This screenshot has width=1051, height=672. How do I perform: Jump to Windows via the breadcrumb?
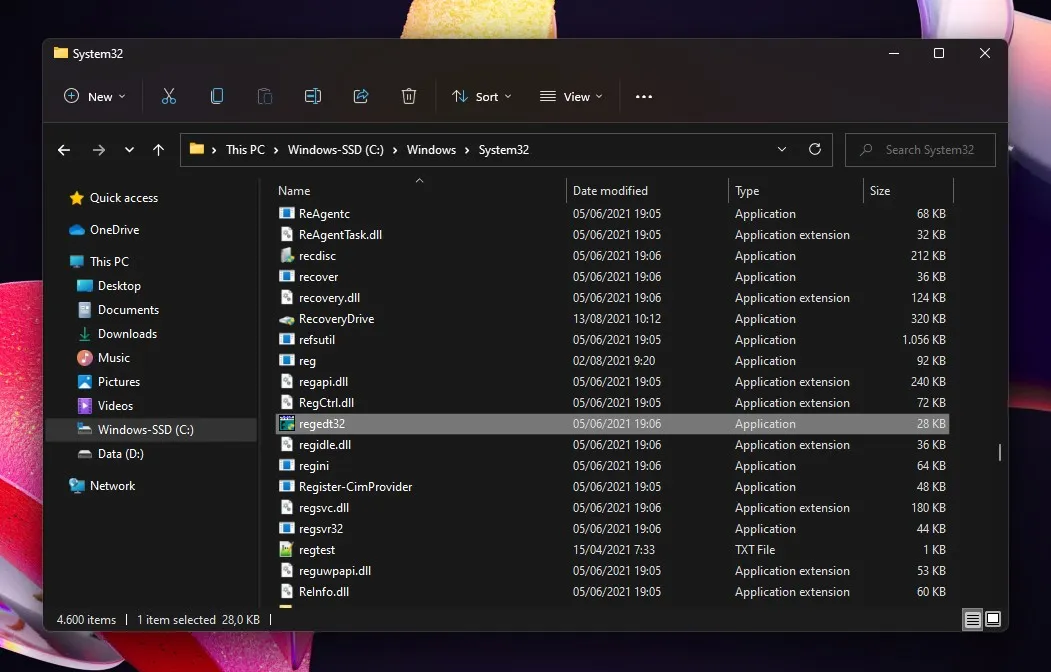(x=431, y=149)
